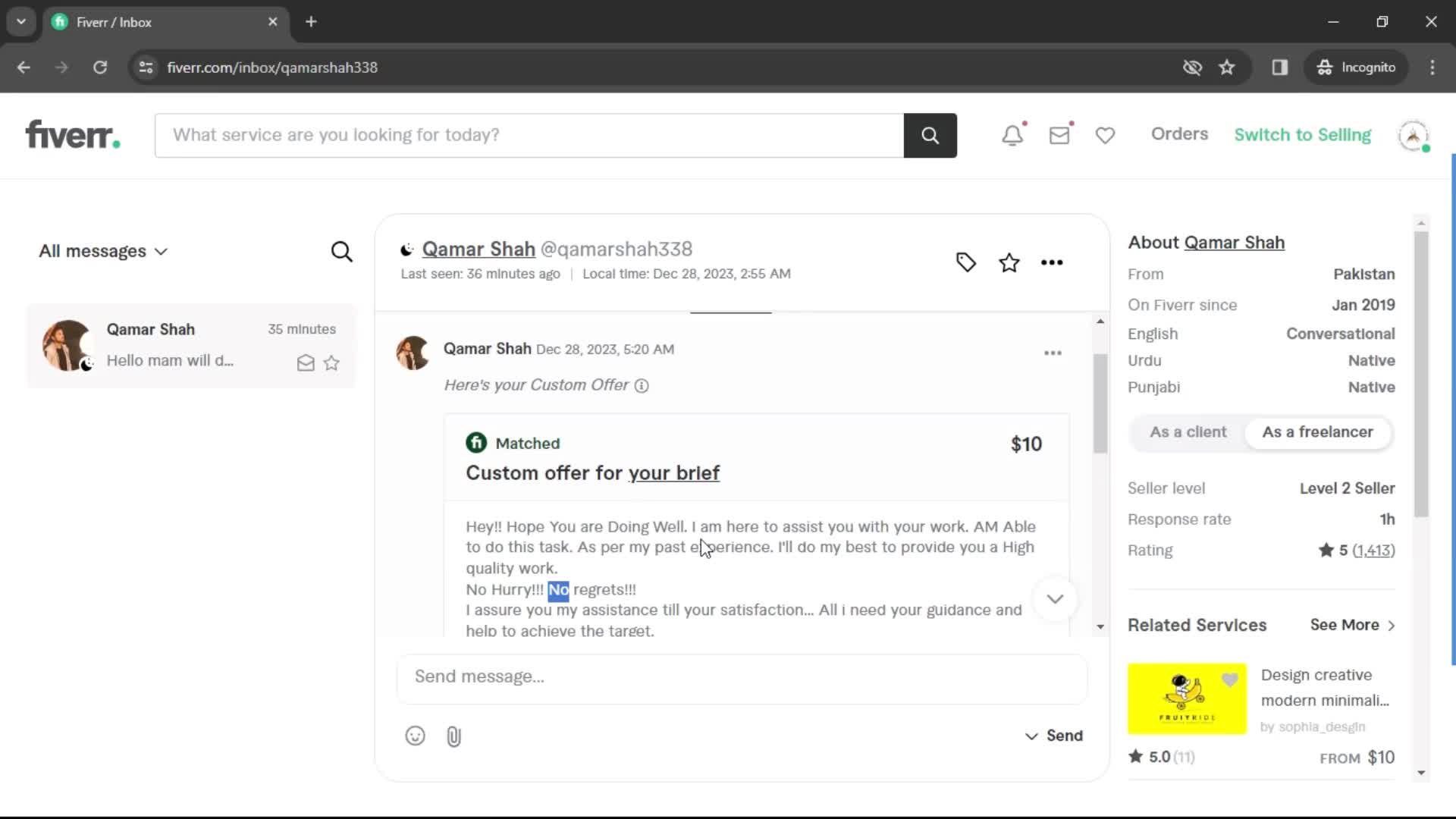Click the emoji smiley icon in reply
The height and width of the screenshot is (819, 1456).
[x=415, y=735]
